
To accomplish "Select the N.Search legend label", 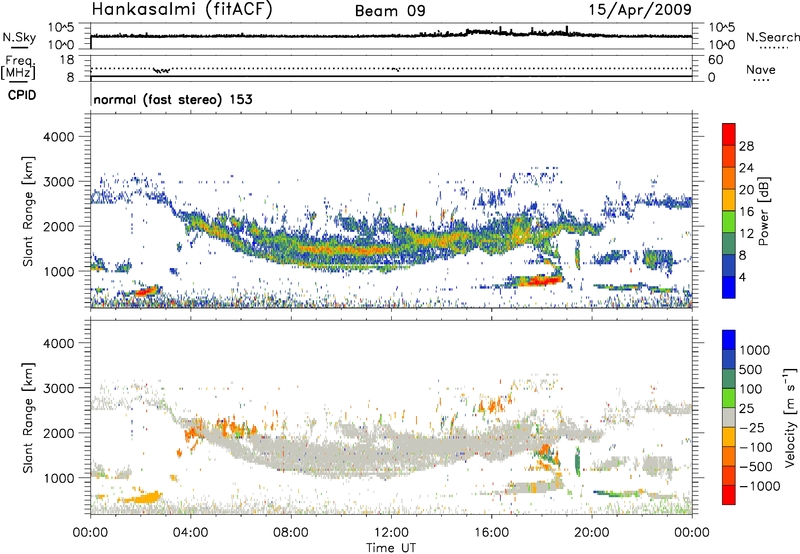I will point(772,37).
